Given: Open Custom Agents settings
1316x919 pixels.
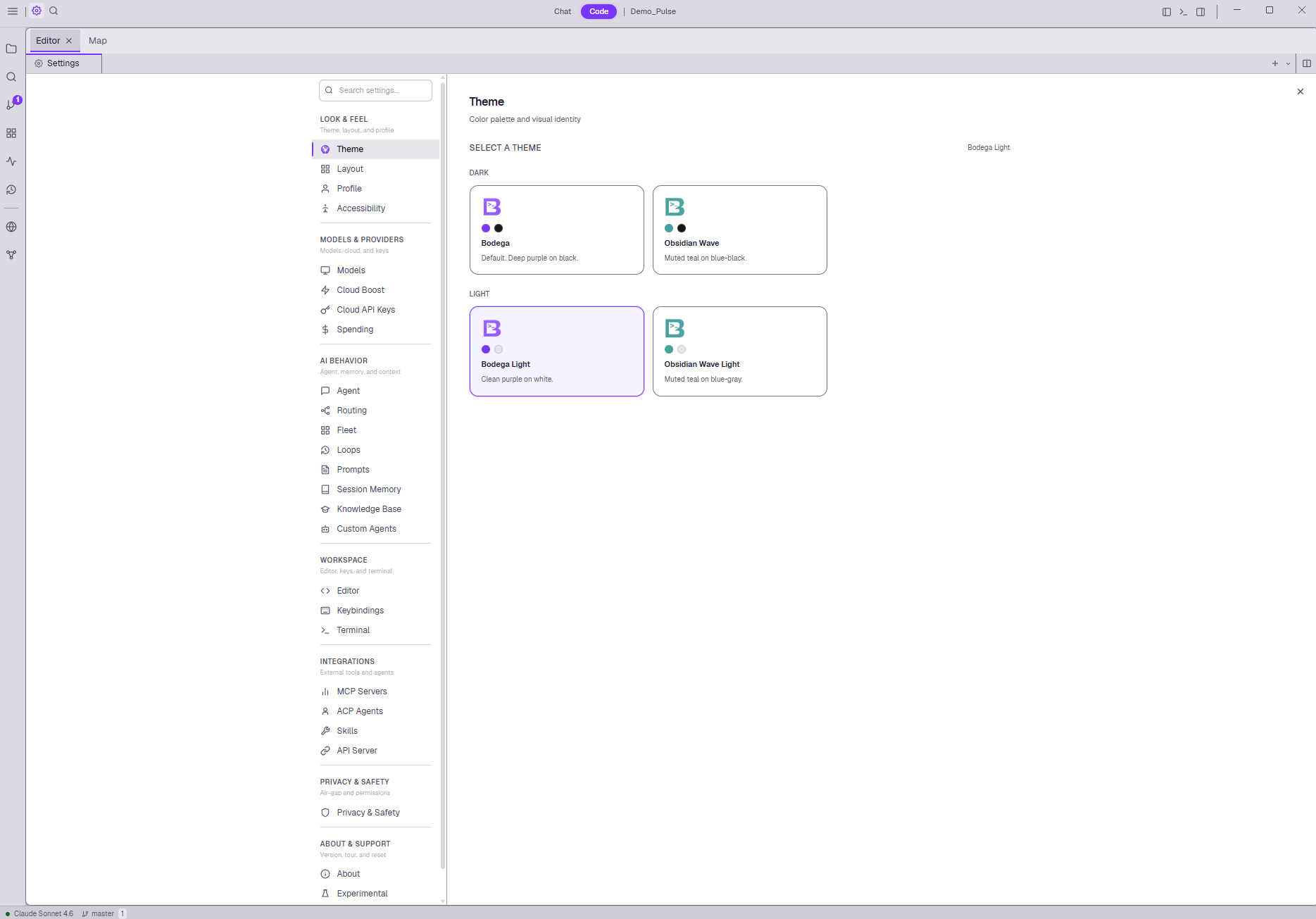Looking at the screenshot, I should click(375, 529).
